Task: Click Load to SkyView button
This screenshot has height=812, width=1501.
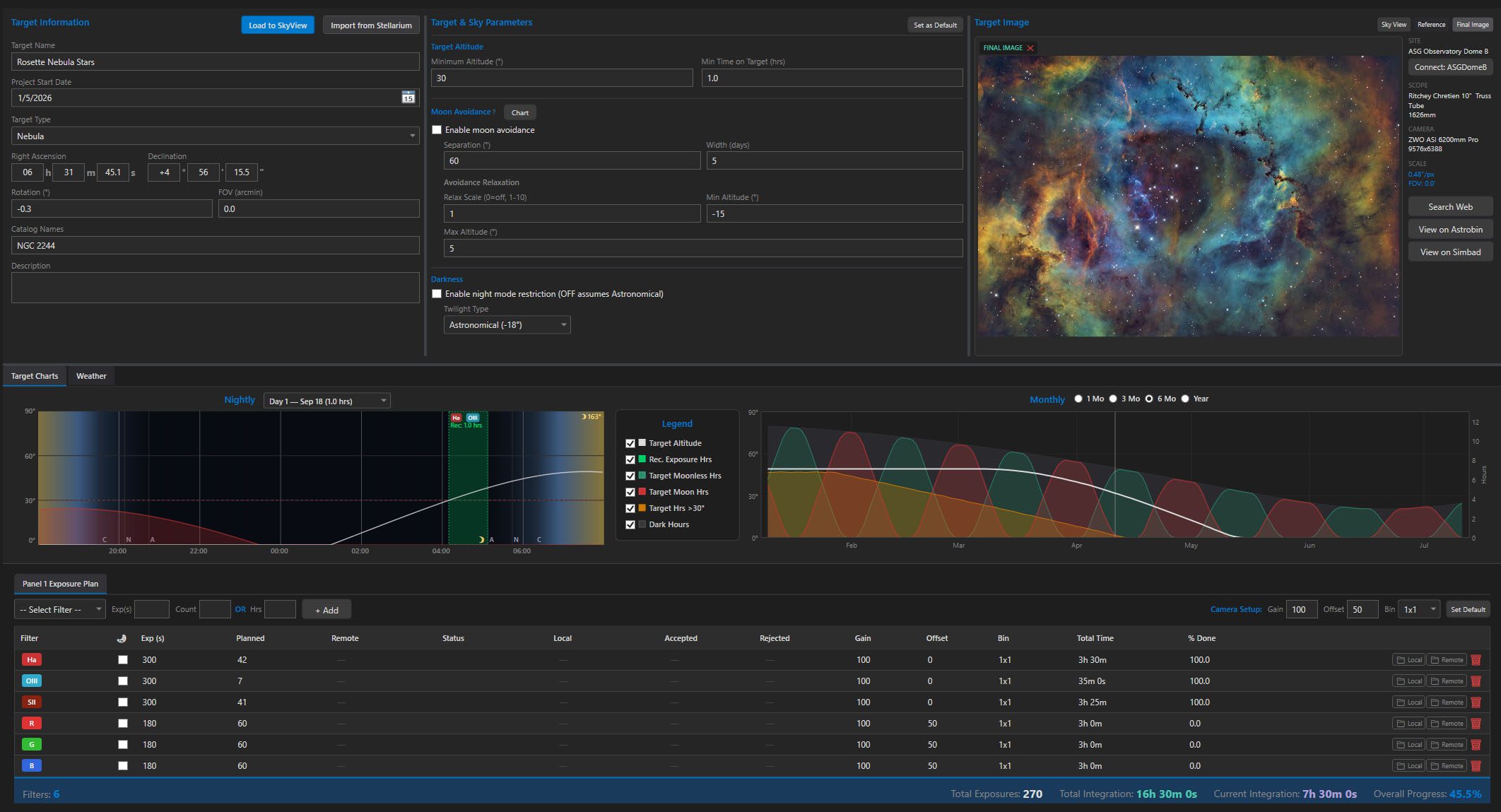Action: [278, 25]
